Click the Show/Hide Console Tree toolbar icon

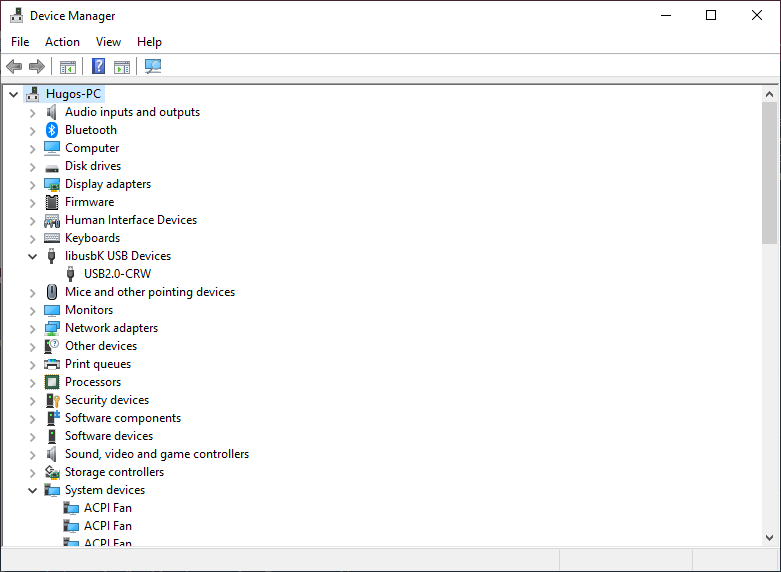click(68, 66)
